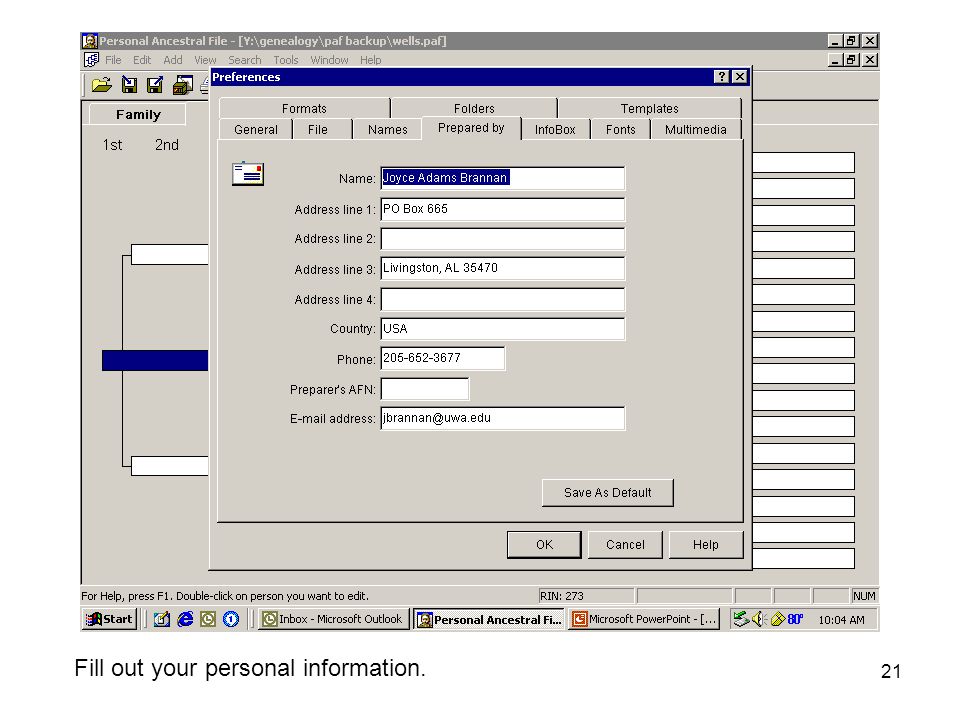Viewport: 960px width, 720px height.
Task: Open Internet Explorer from quick launch
Action: [185, 619]
